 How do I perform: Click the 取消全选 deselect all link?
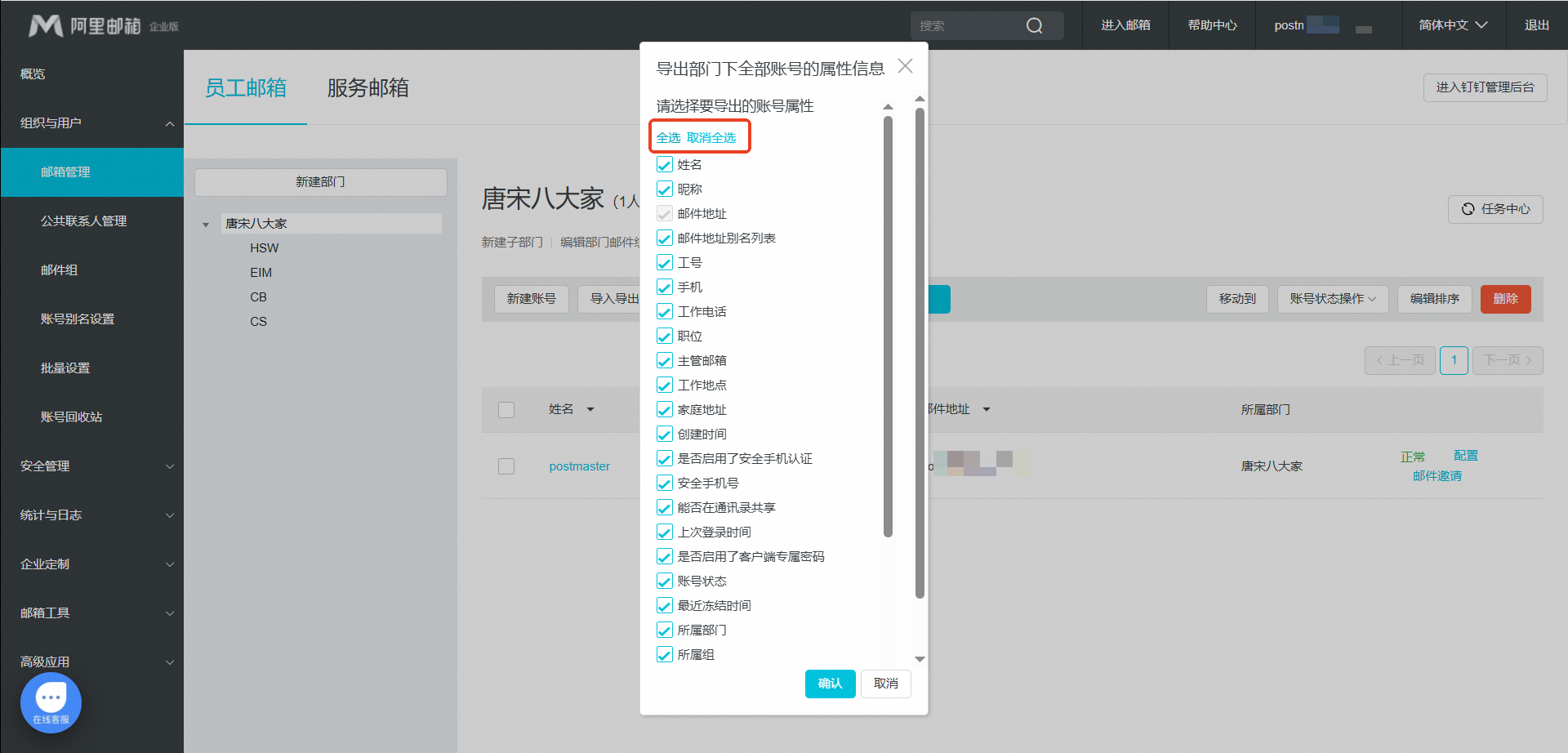point(711,138)
